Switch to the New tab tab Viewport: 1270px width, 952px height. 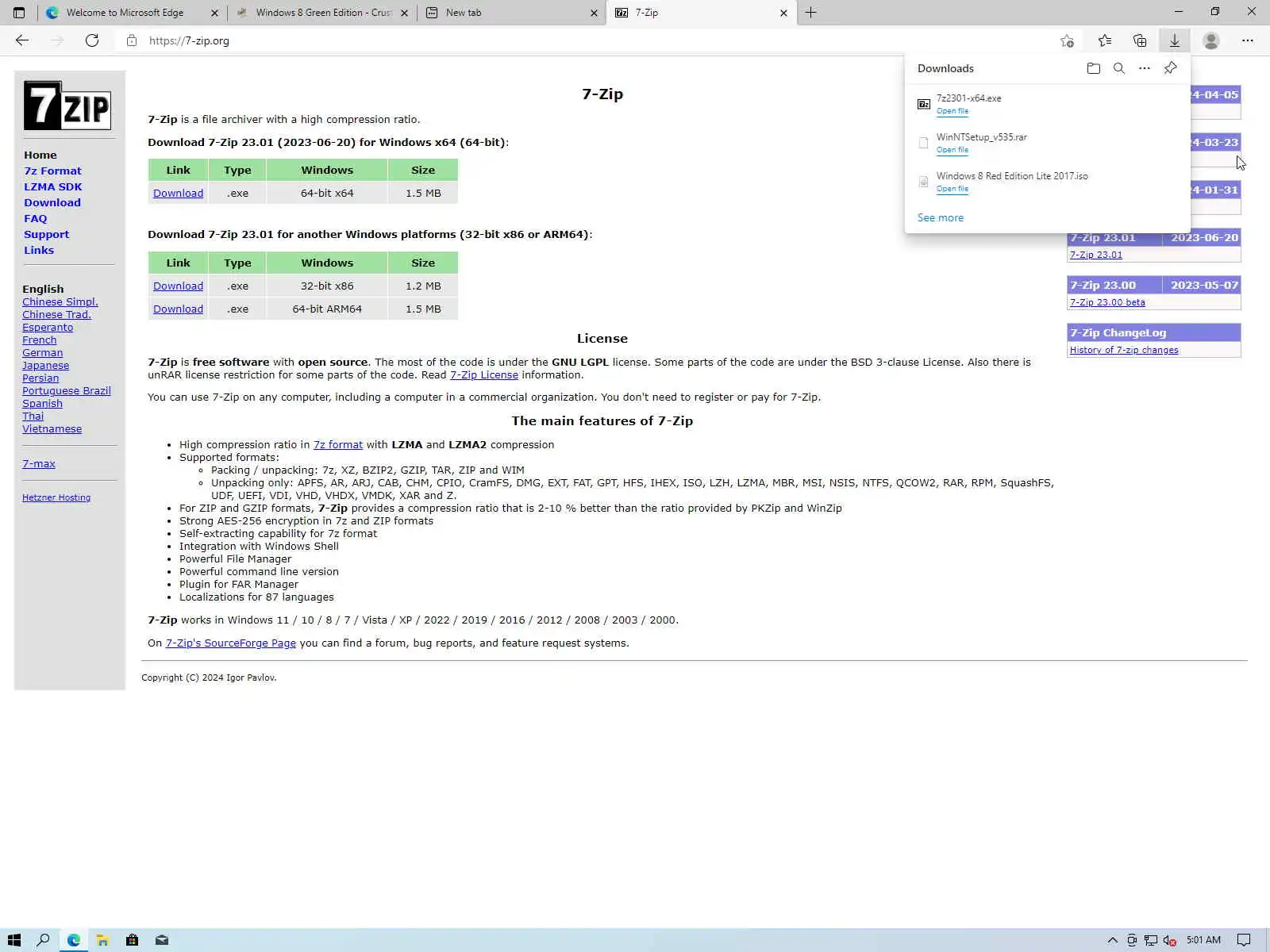[x=512, y=13]
